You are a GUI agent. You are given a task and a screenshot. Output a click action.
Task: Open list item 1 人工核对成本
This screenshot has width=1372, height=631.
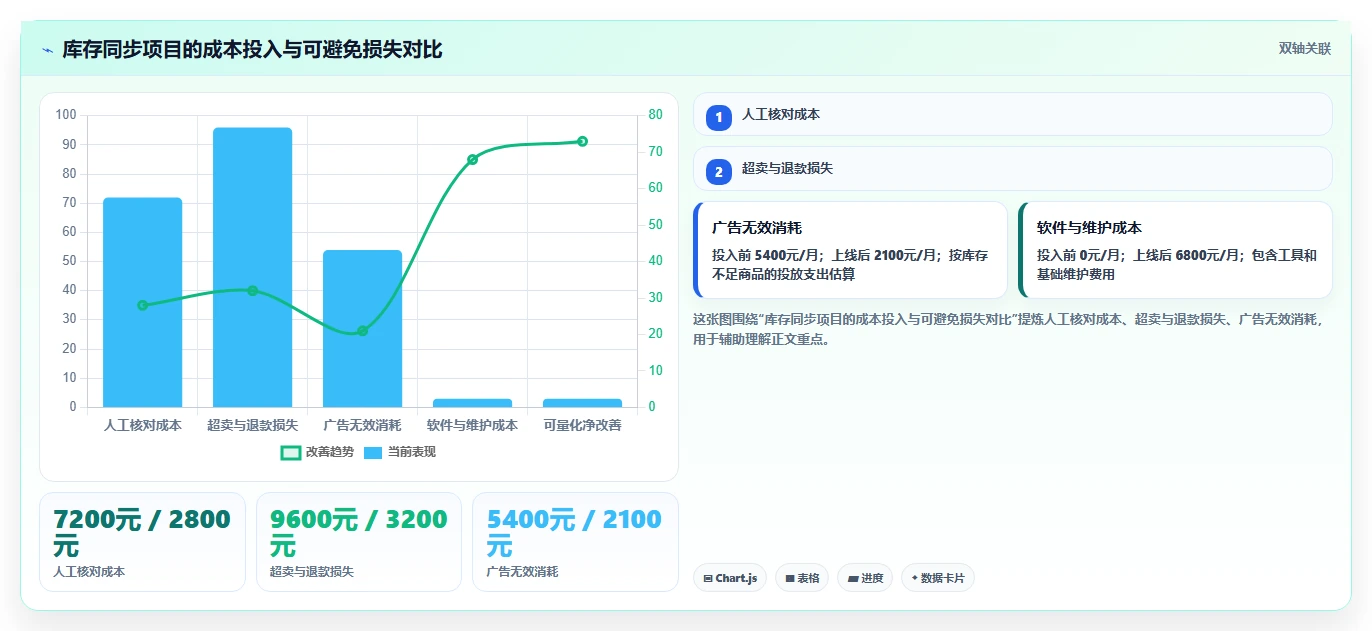tap(1012, 114)
